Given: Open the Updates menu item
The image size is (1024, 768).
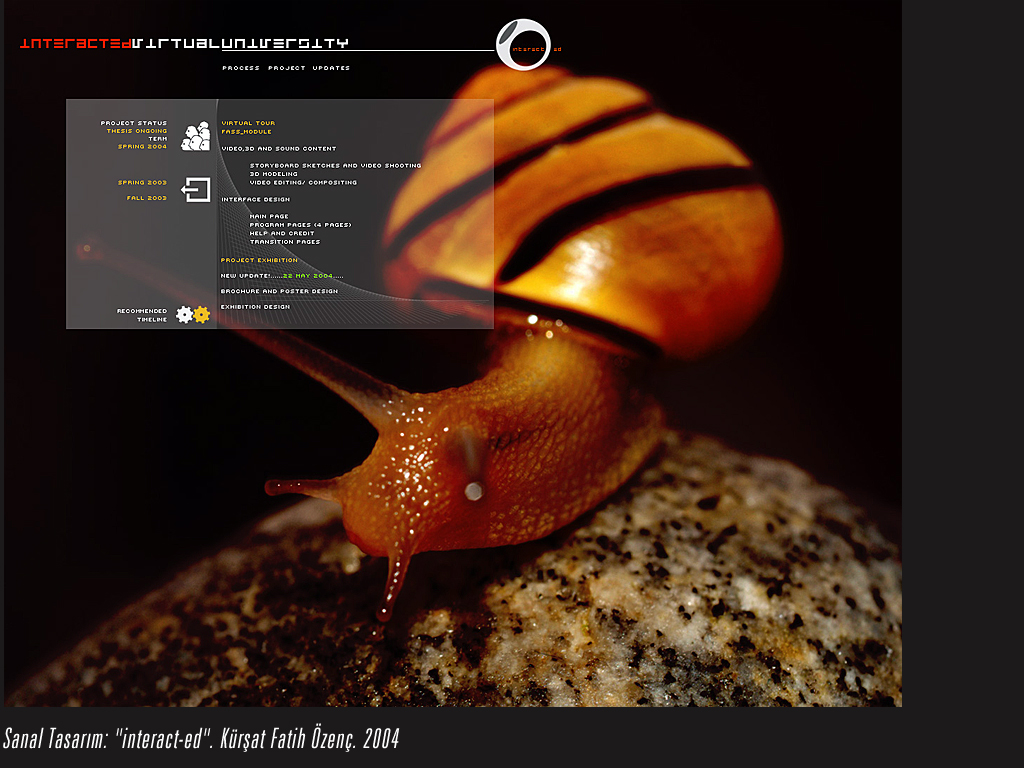Looking at the screenshot, I should (331, 68).
